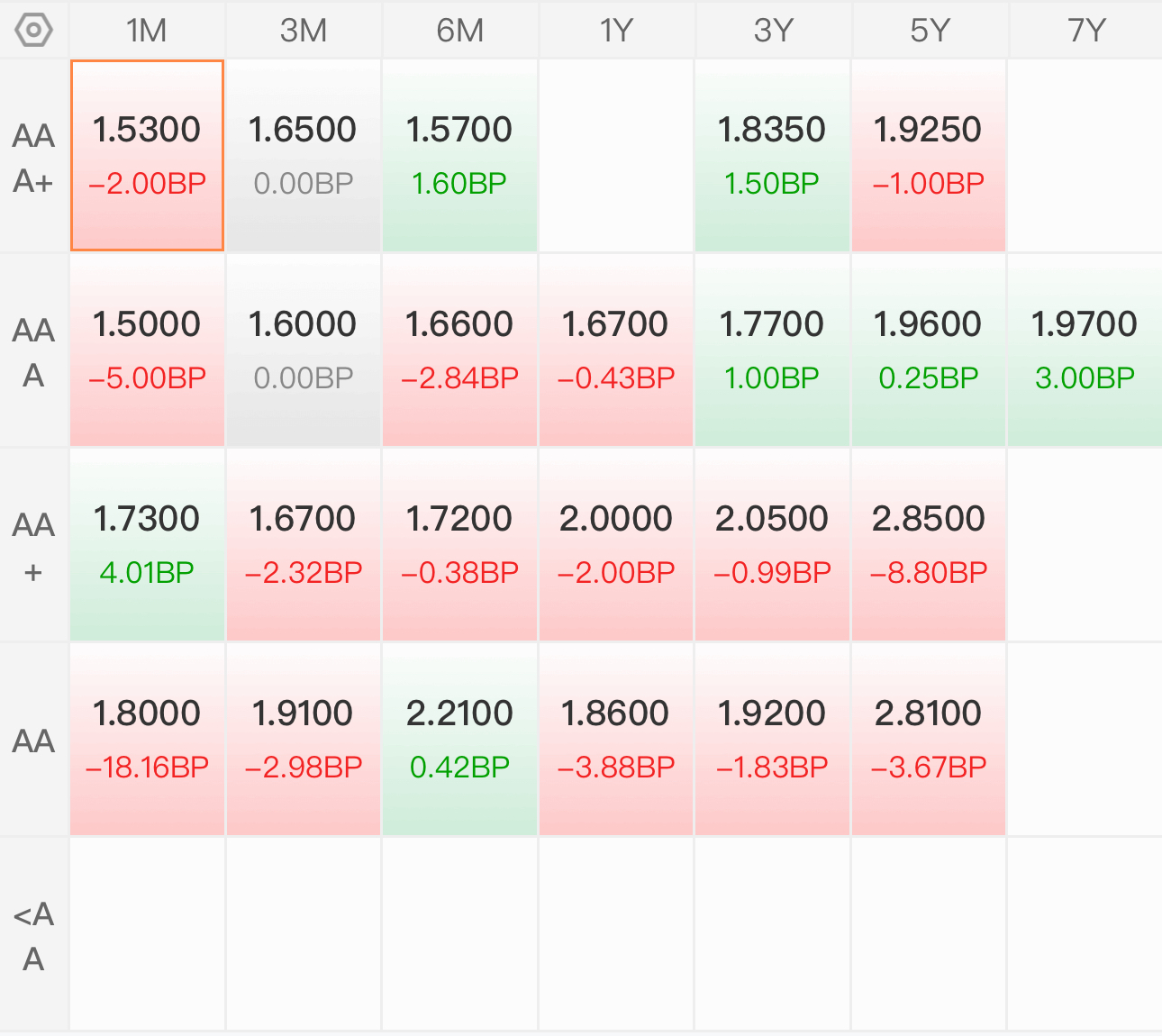Select the 1M column header
1162x1036 pixels.
[x=147, y=31]
